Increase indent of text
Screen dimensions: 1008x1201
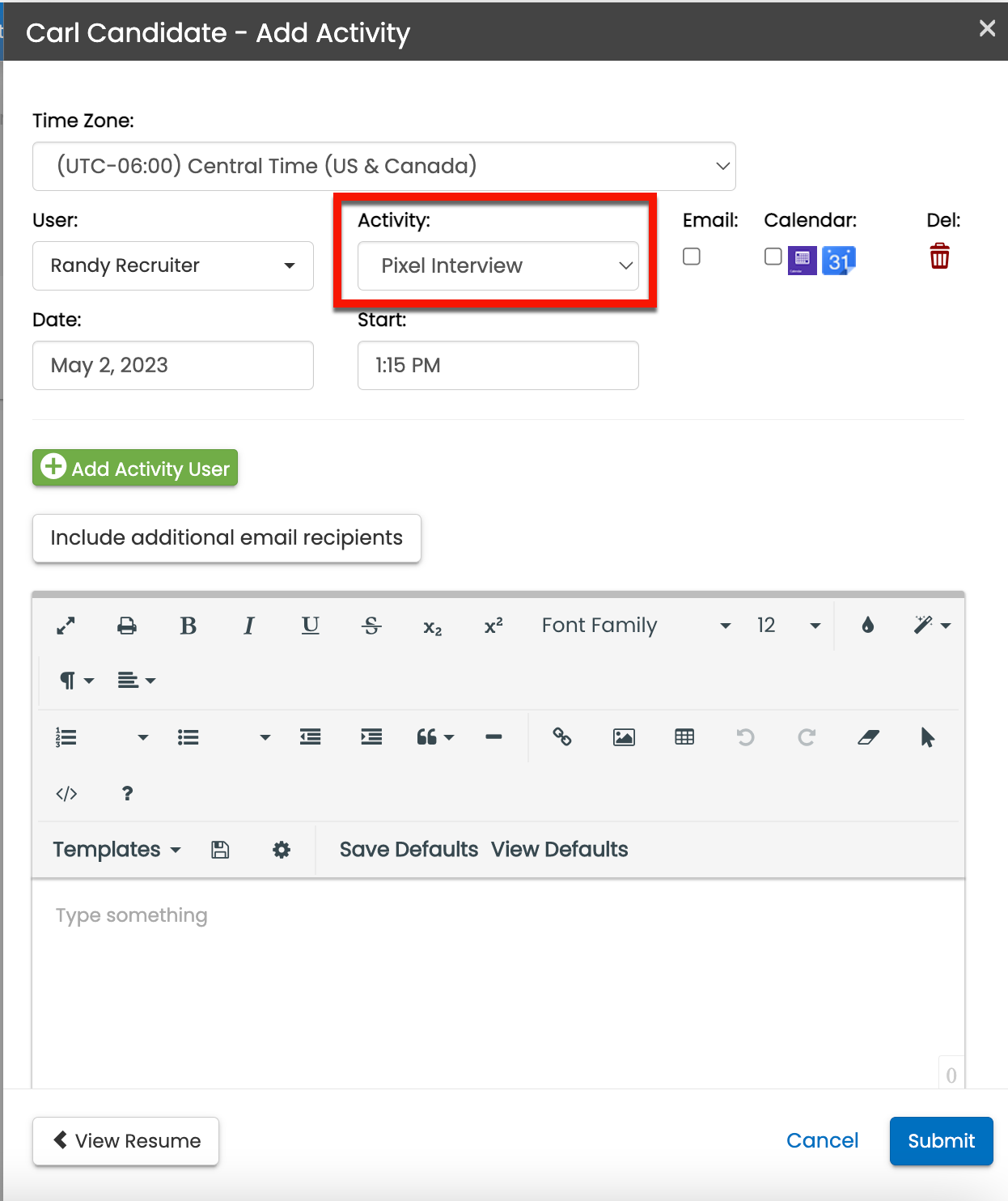tap(371, 736)
